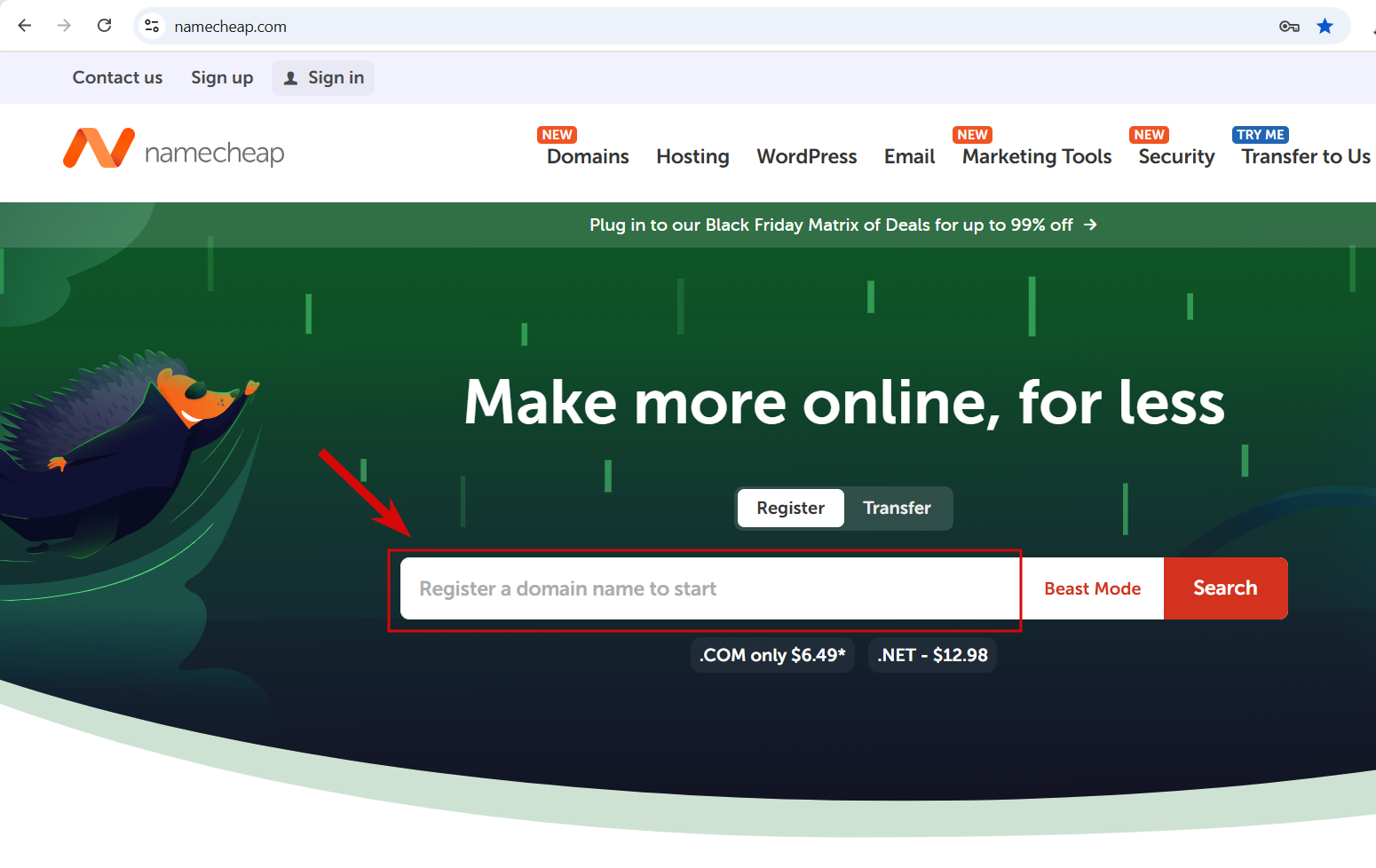Click the bookmark star icon
The image size is (1376, 868).
(x=1325, y=27)
